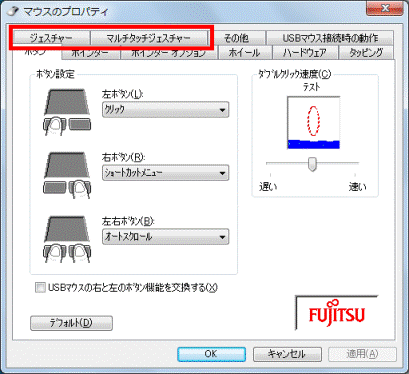Select the ホイール tab
Screen dimensions: 409x374
point(245,53)
